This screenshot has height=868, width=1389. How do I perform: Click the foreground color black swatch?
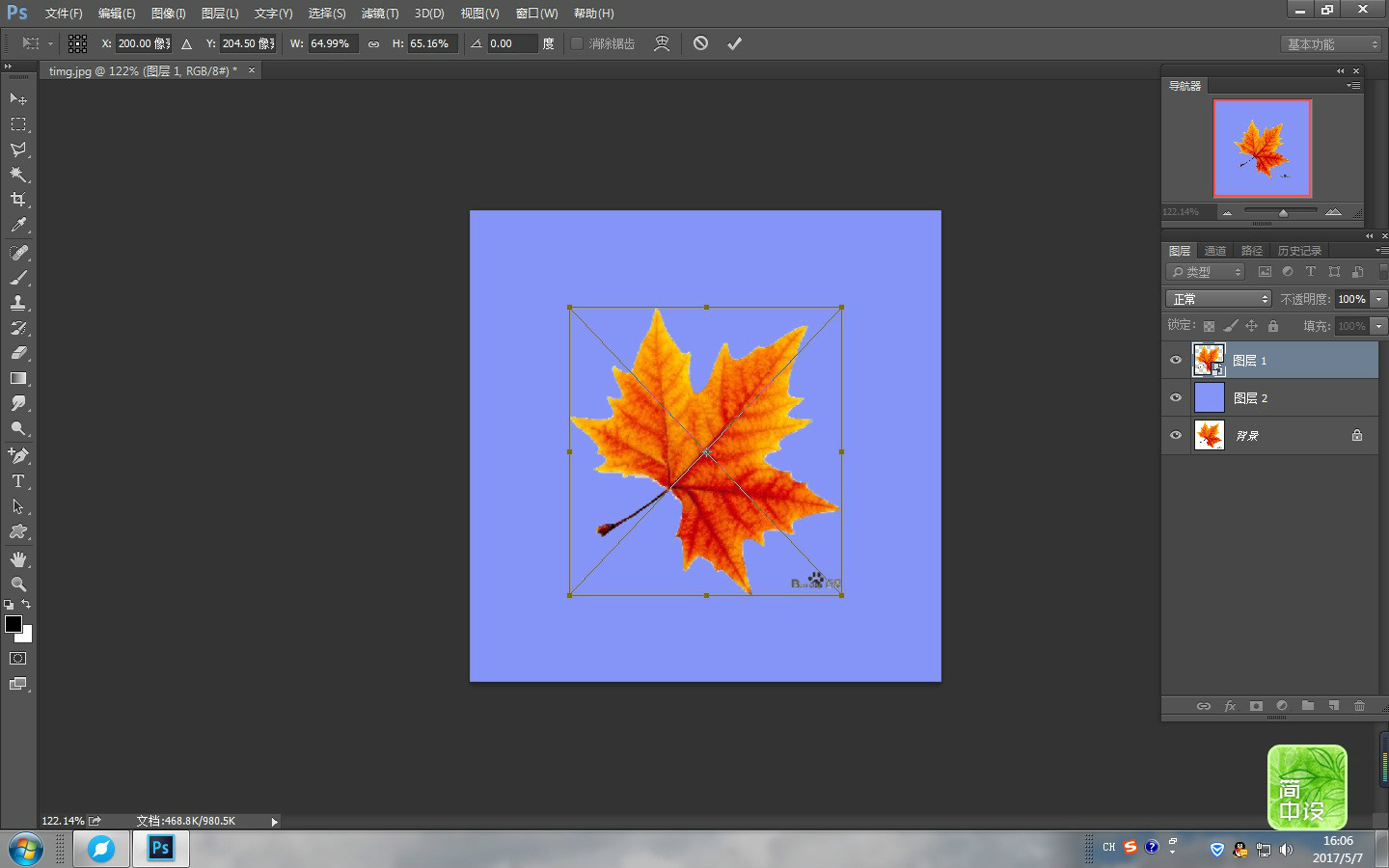click(14, 624)
